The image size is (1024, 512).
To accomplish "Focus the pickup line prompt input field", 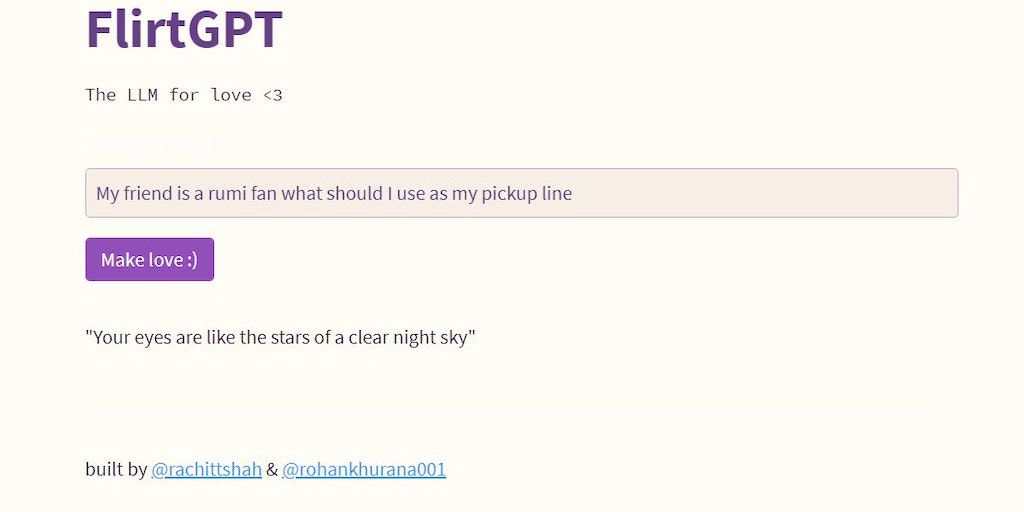I will tap(521, 193).
